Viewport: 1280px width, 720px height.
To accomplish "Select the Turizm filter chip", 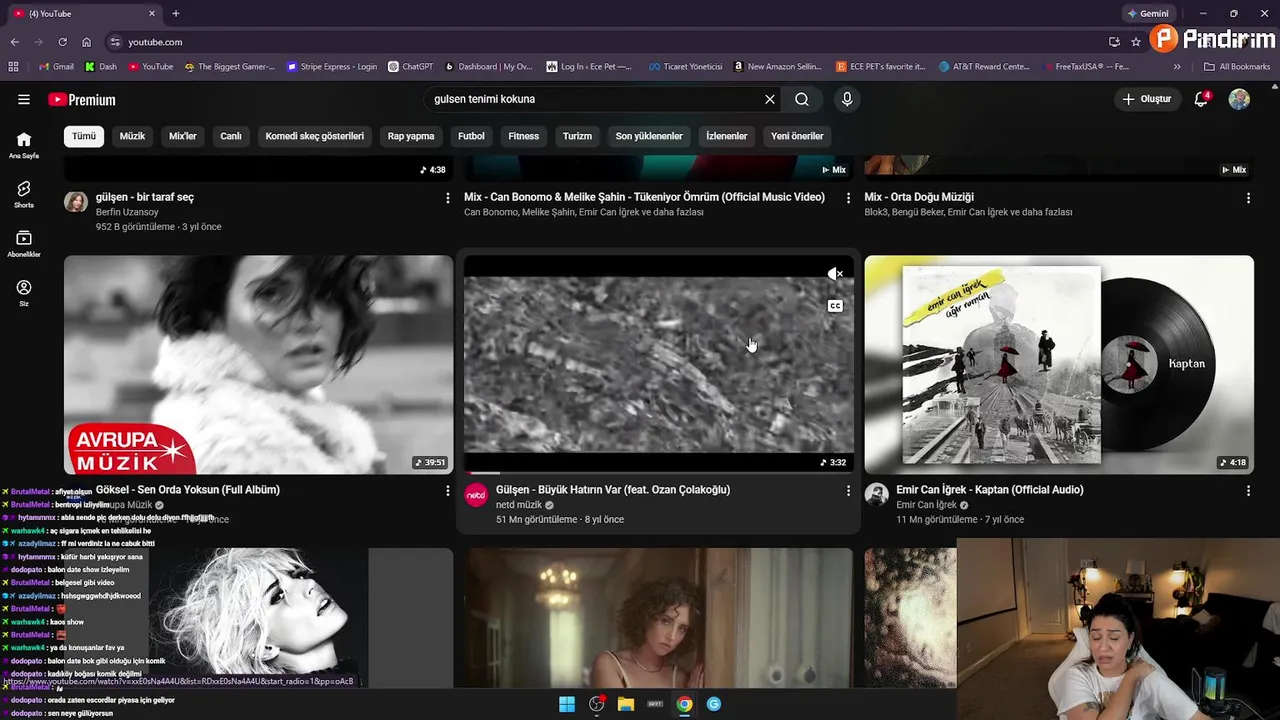I will 577,136.
